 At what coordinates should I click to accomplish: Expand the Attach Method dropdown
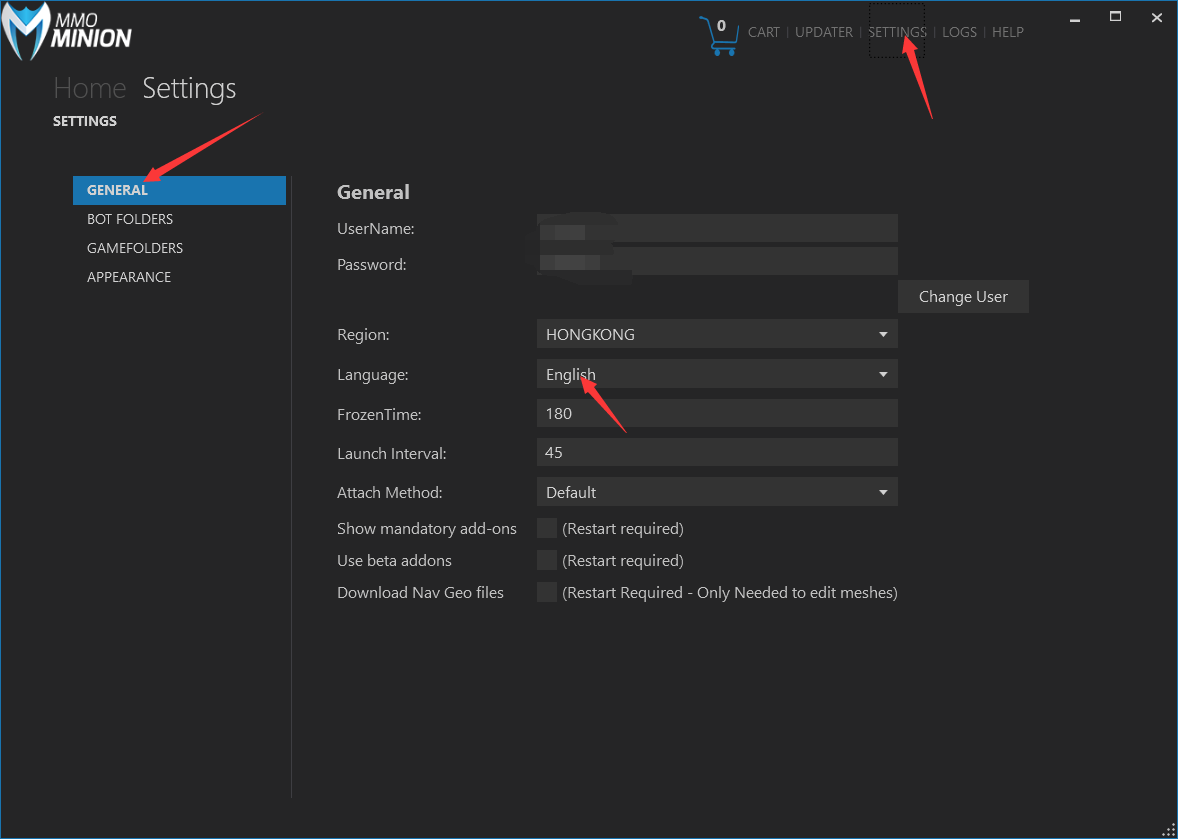[x=716, y=492]
